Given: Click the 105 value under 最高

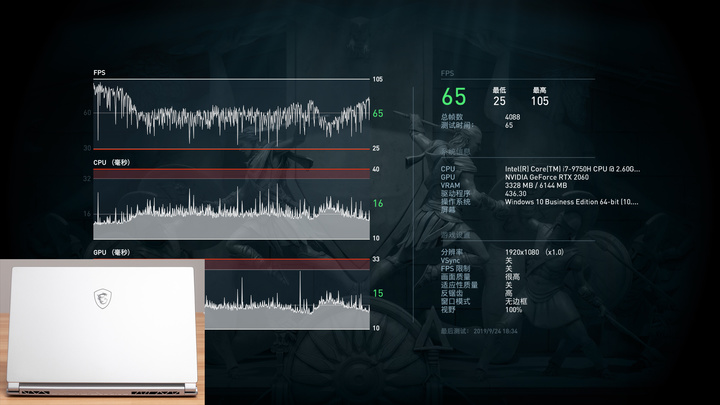Looking at the screenshot, I should [540, 101].
